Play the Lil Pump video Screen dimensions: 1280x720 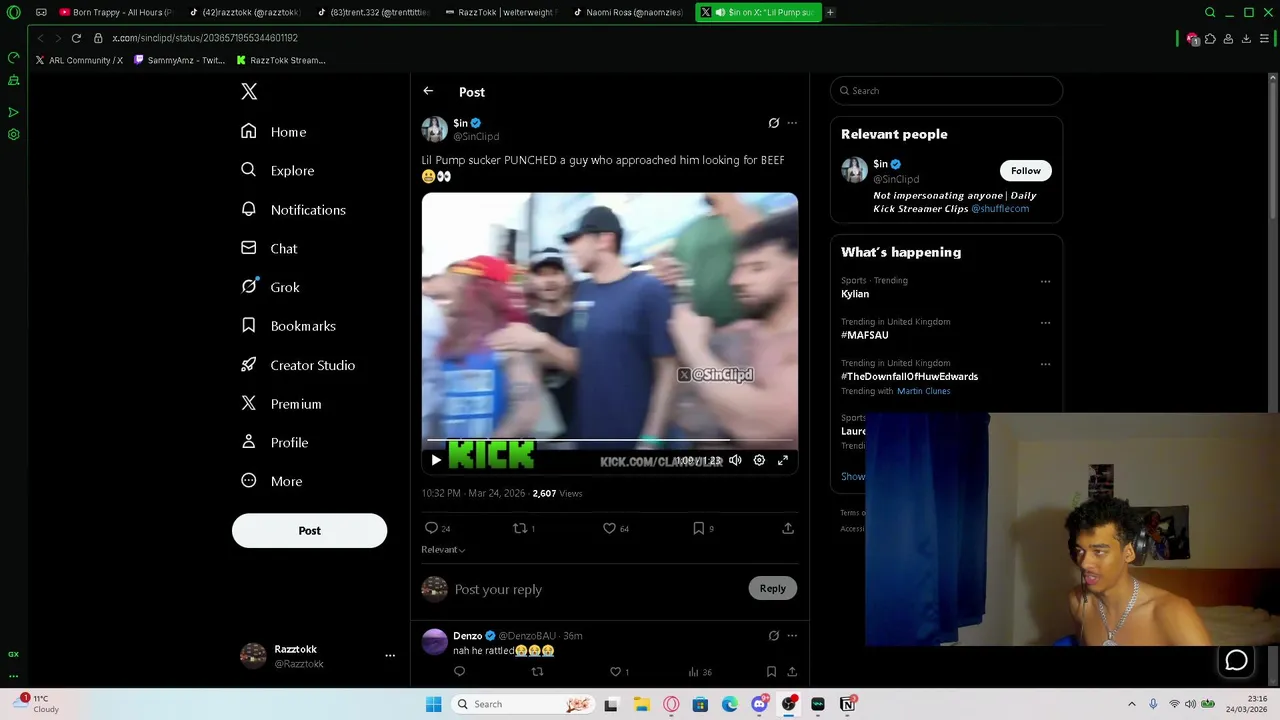[x=436, y=460]
